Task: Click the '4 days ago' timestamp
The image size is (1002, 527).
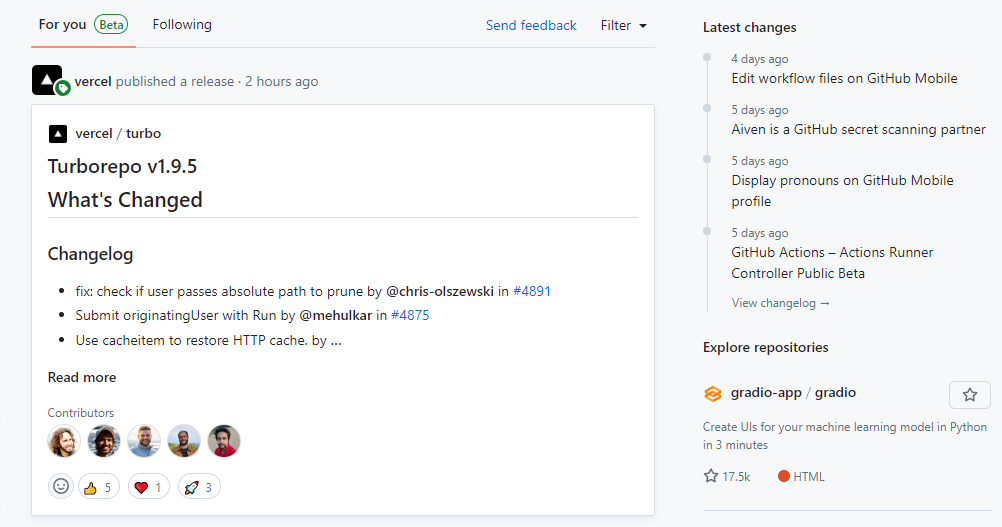Action: pyautogui.click(x=760, y=59)
